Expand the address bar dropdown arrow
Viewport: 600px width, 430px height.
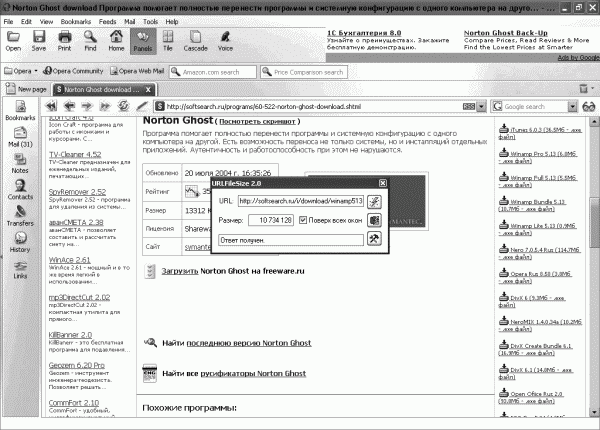point(481,107)
